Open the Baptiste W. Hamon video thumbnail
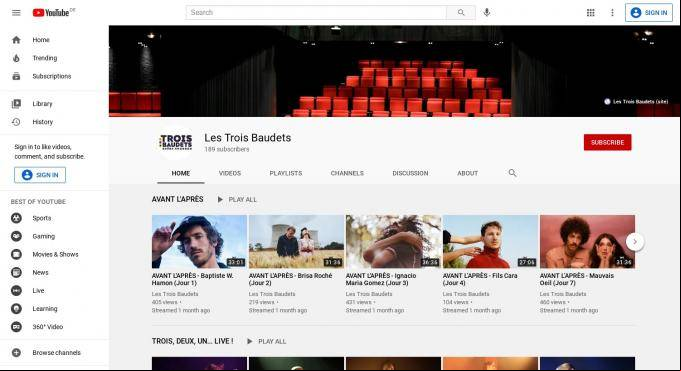Viewport: 681px width, 371px height. pyautogui.click(x=199, y=242)
